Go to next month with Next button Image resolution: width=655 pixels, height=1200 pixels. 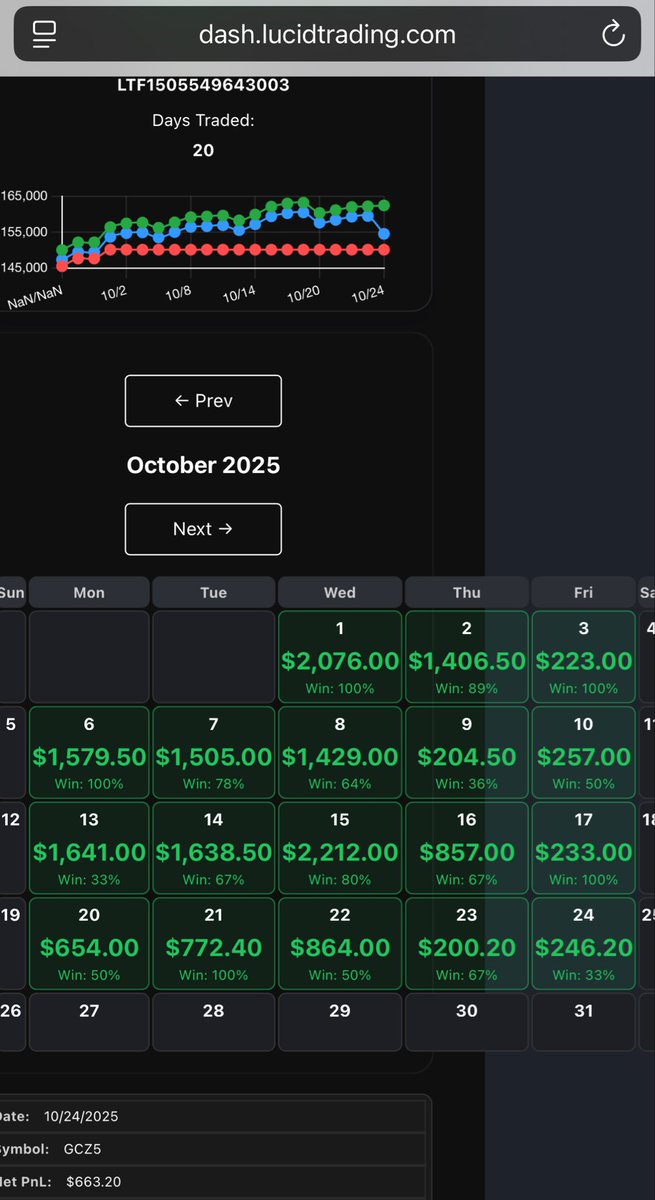203,529
